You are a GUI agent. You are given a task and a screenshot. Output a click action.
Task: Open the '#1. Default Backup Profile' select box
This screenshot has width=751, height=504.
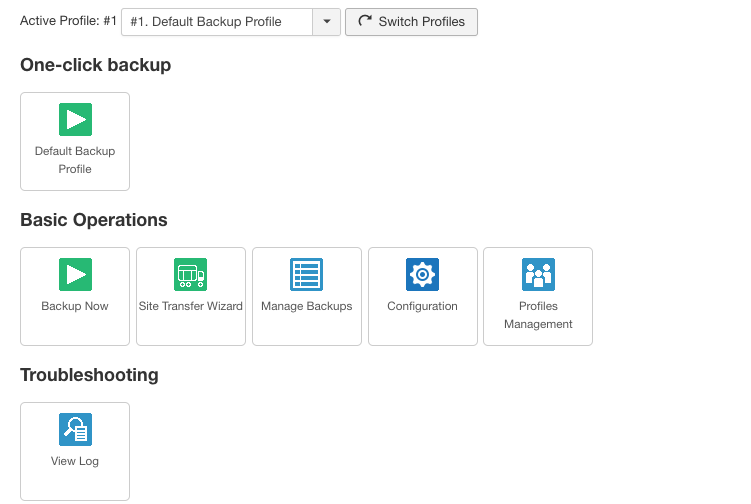[217, 21]
